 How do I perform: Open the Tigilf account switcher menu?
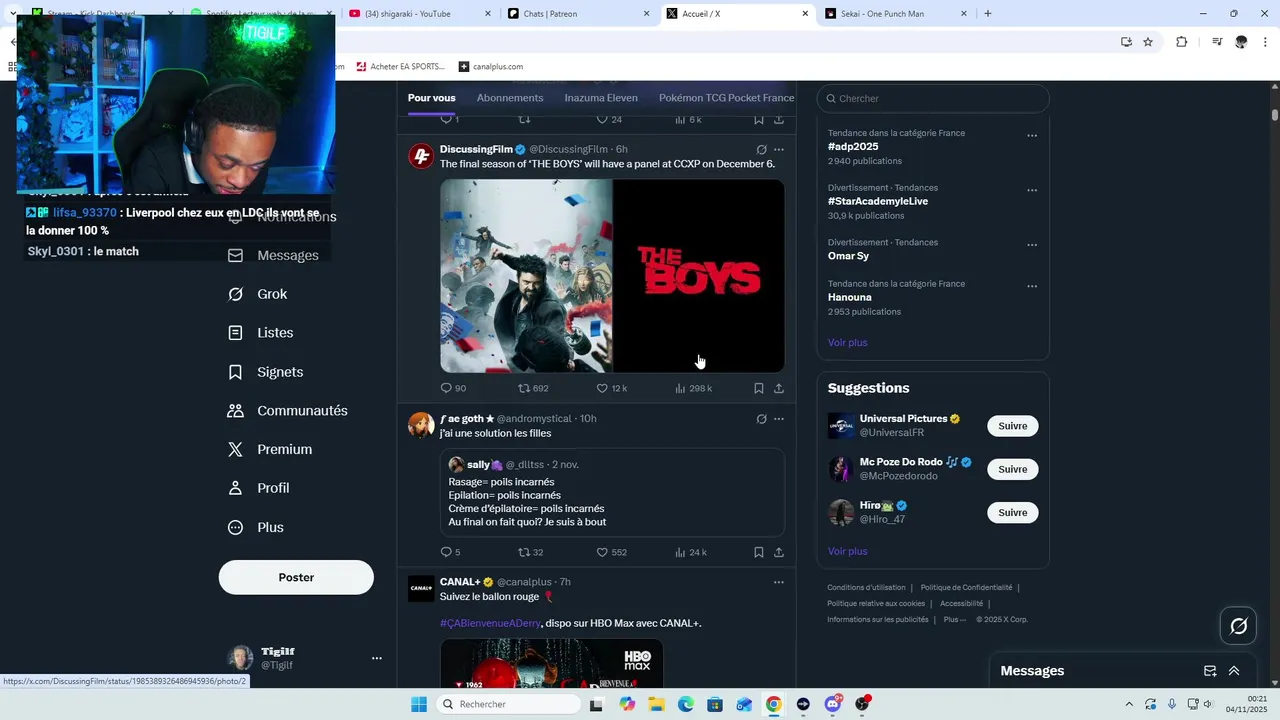coord(377,658)
